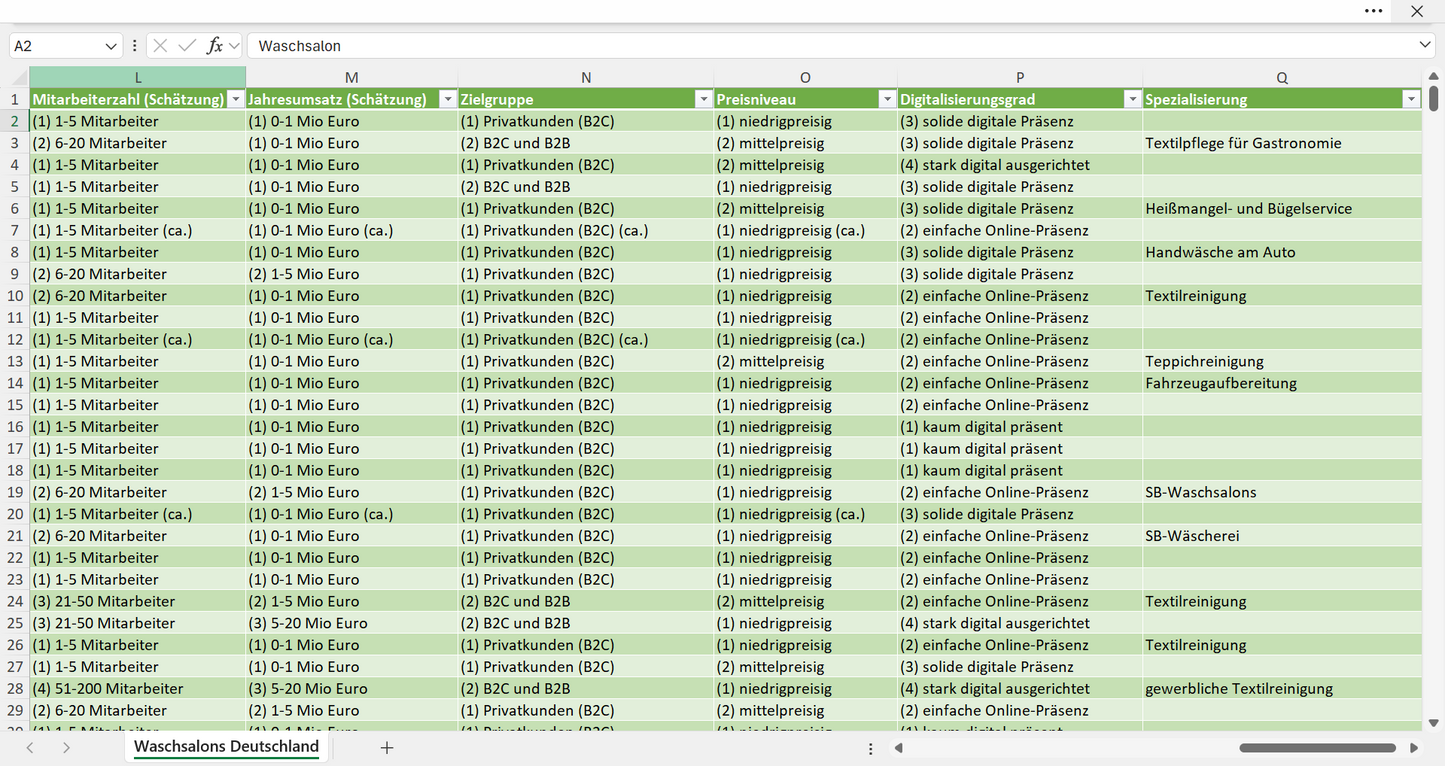Select column N header
This screenshot has height=766, width=1445.
[x=586, y=77]
